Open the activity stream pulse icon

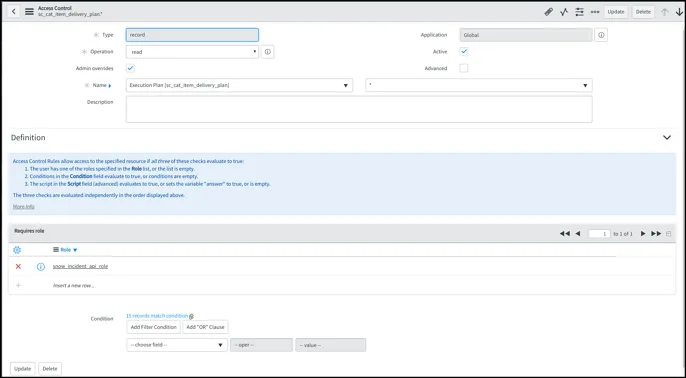(x=564, y=12)
